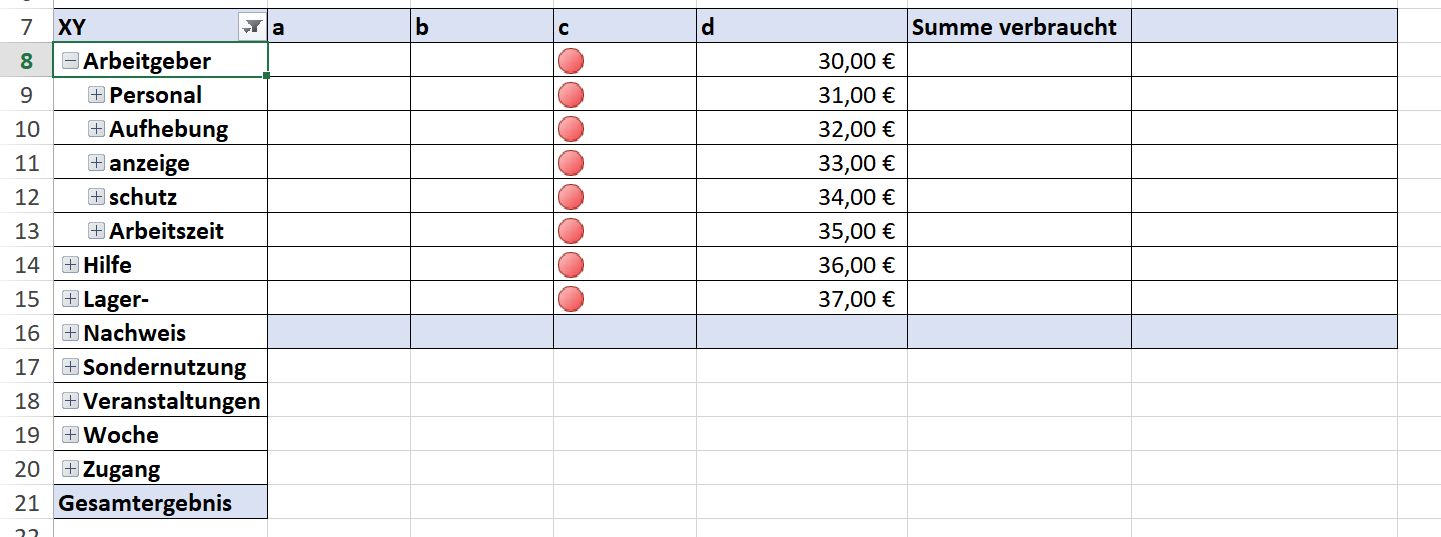
Task: Select the Sondernutzung label text
Action: 165,367
